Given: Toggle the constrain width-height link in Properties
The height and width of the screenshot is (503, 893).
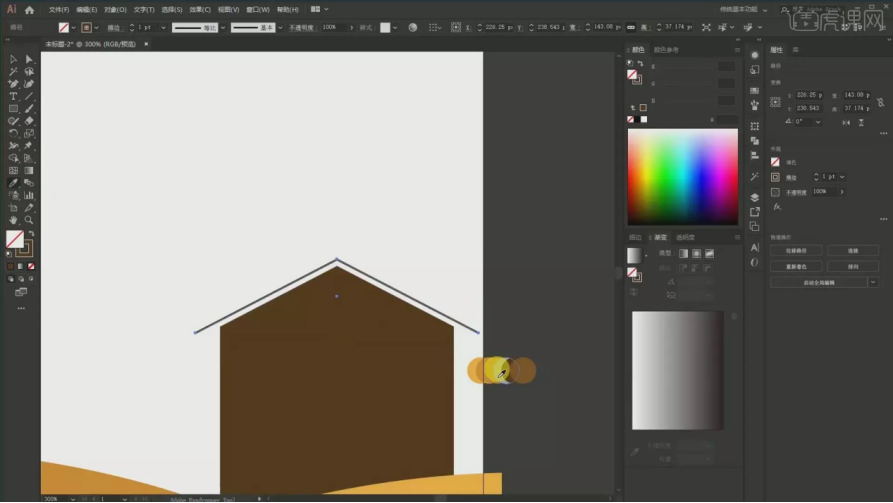Looking at the screenshot, I should pyautogui.click(x=881, y=101).
